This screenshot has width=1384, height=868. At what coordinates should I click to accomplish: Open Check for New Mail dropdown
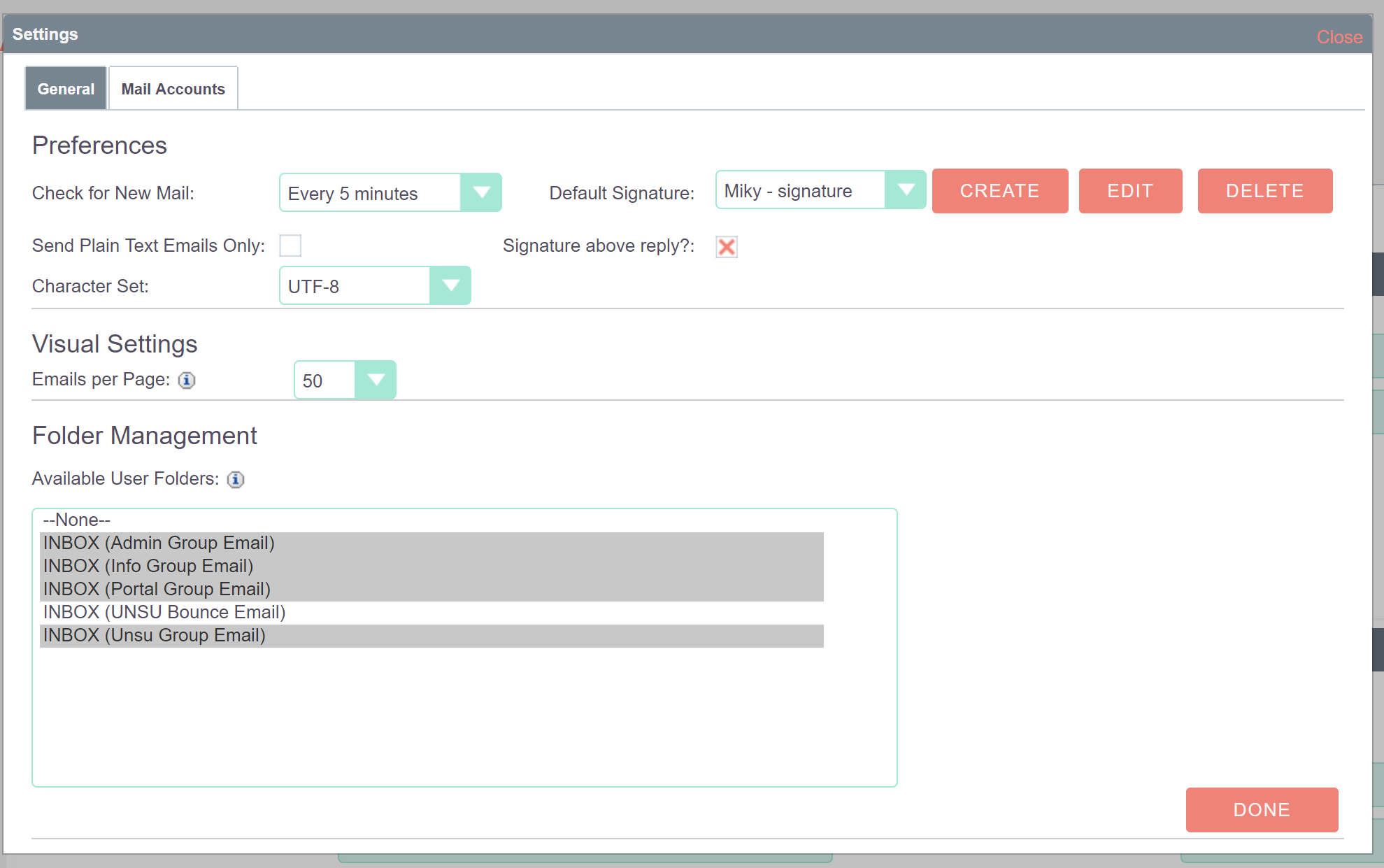(481, 192)
